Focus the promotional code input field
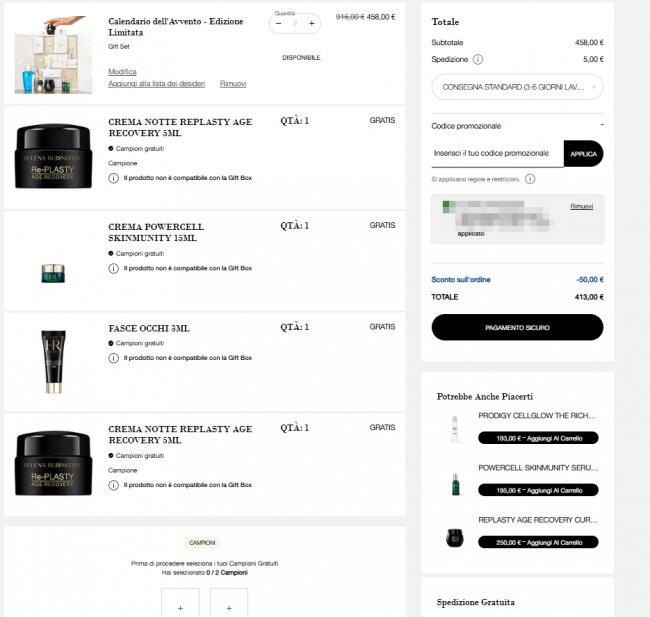Screen dimensions: 650x617 497,154
